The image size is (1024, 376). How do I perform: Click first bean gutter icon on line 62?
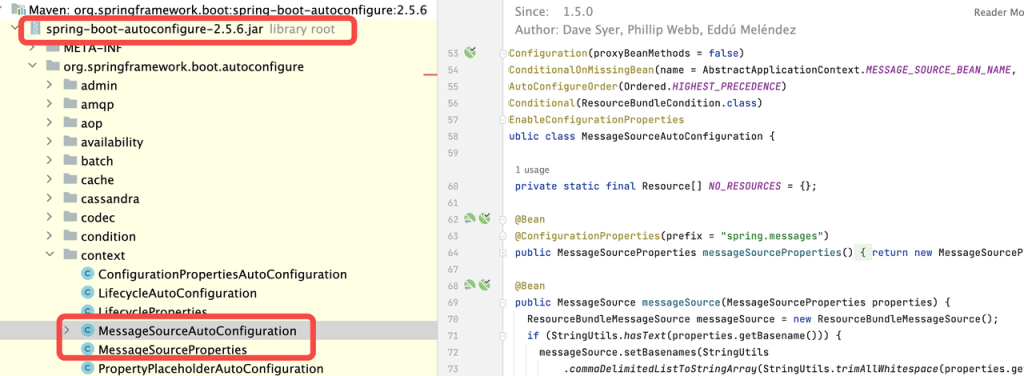(x=469, y=219)
